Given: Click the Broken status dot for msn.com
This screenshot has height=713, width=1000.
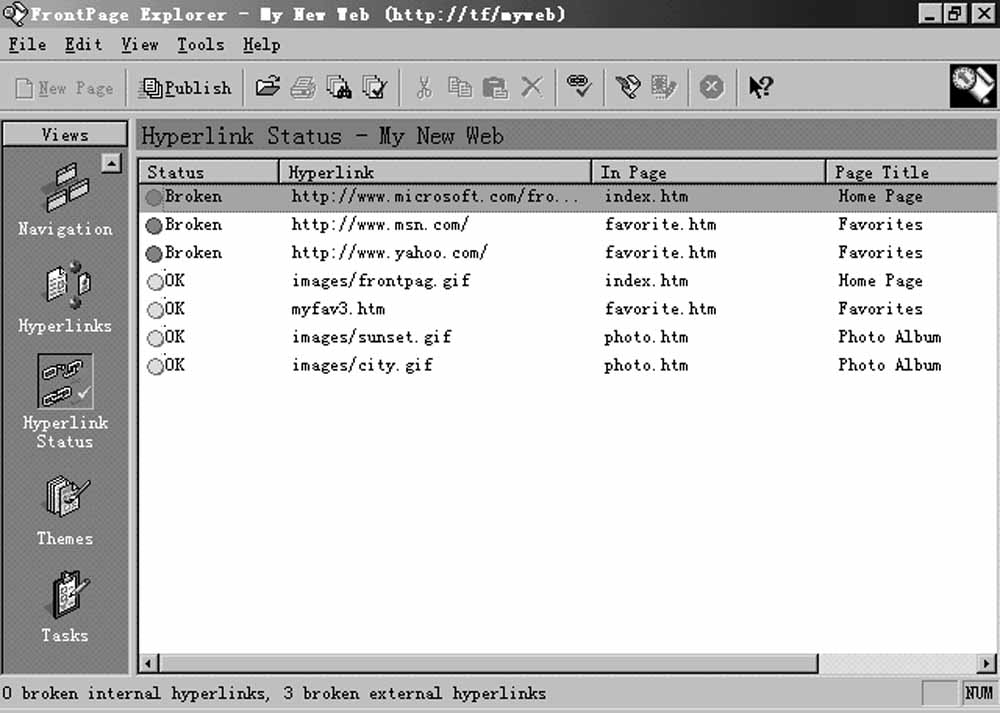Looking at the screenshot, I should pyautogui.click(x=154, y=226).
